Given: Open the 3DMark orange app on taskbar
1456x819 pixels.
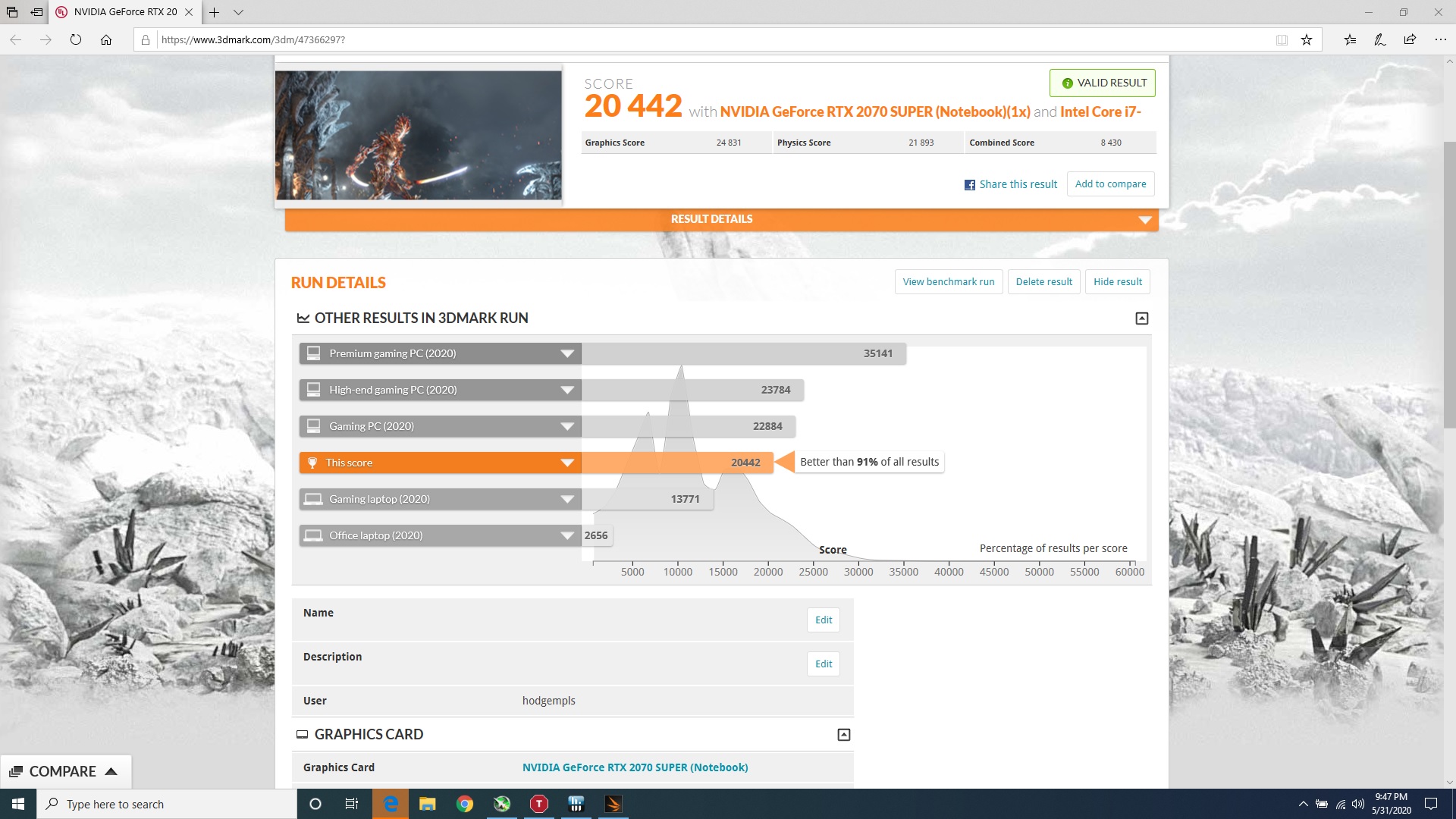Looking at the screenshot, I should click(613, 804).
